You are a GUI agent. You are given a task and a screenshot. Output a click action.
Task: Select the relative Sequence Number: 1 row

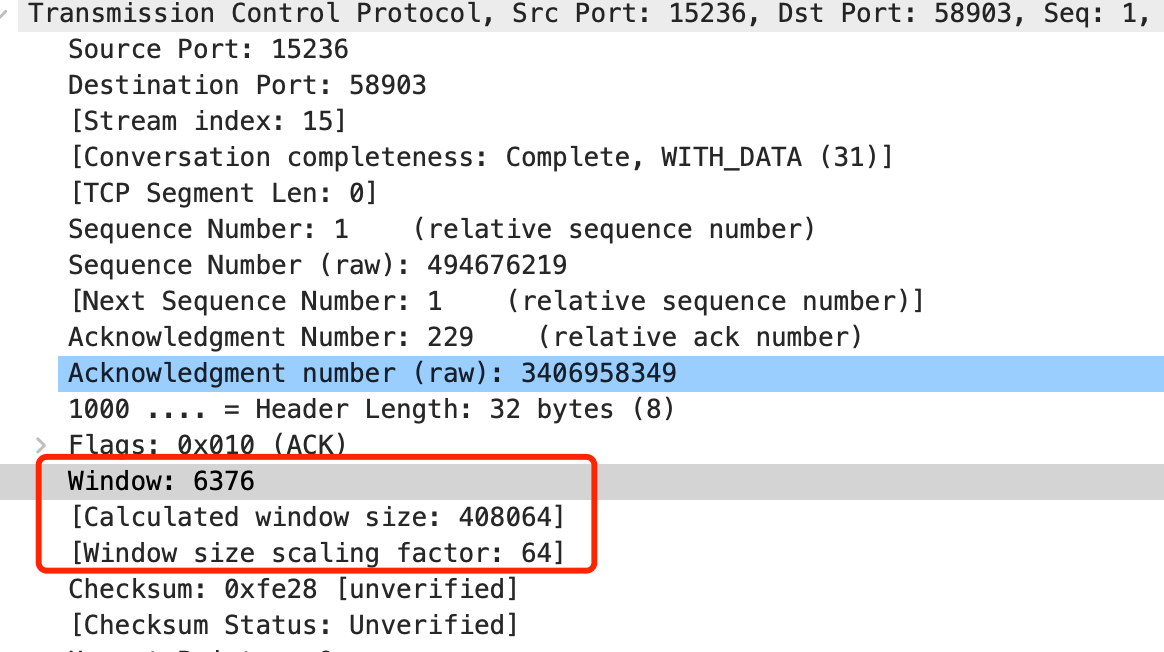pyautogui.click(x=441, y=229)
